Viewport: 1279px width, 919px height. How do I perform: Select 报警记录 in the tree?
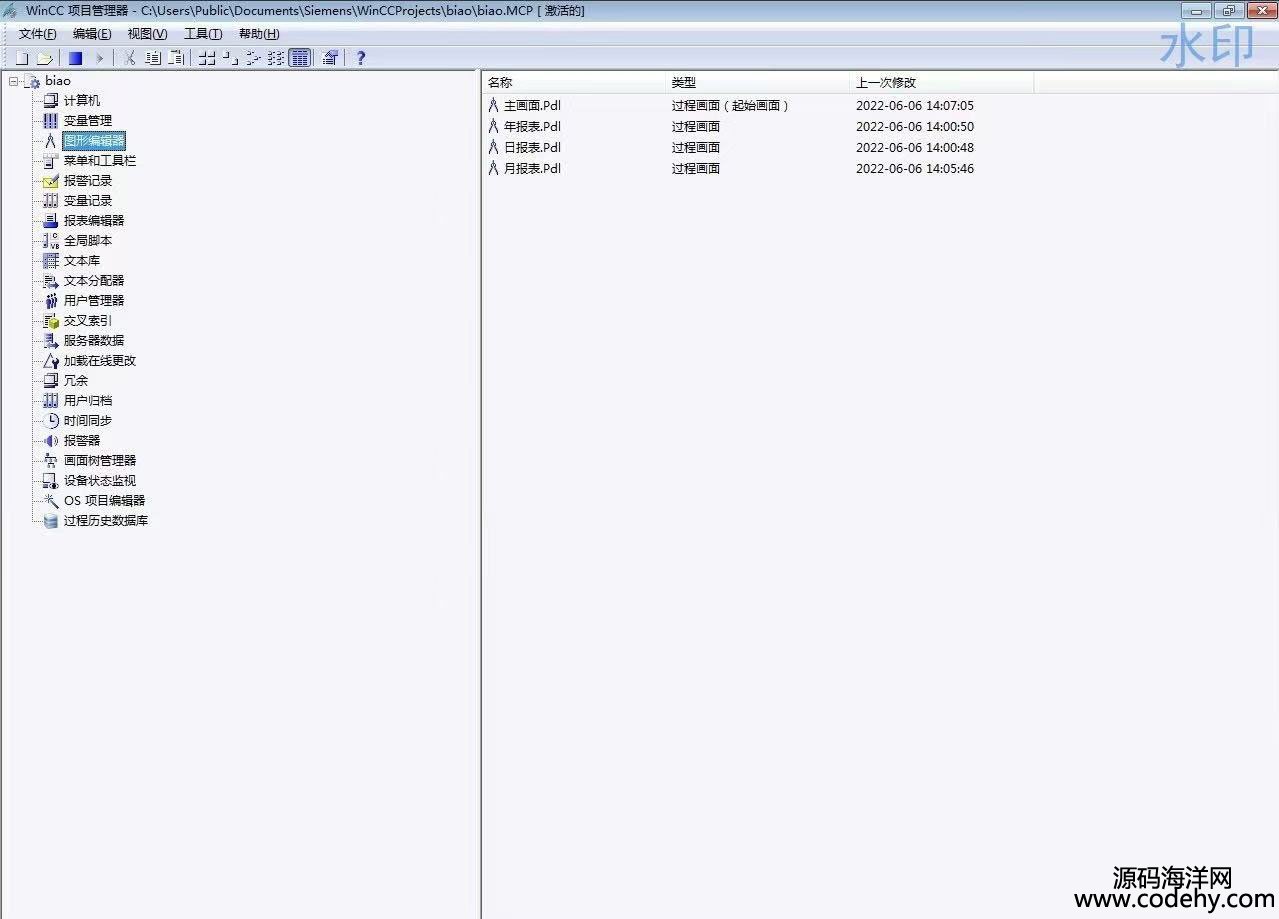pos(88,181)
